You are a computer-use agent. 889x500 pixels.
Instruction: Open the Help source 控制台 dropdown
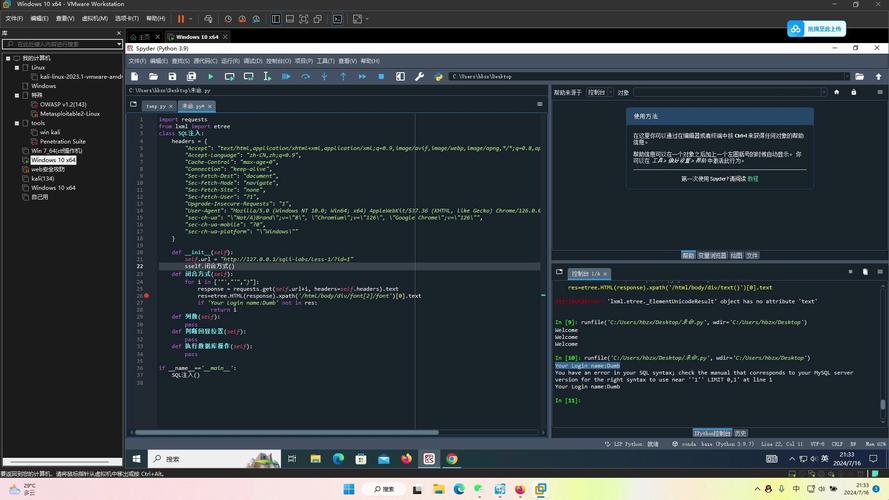coord(598,92)
